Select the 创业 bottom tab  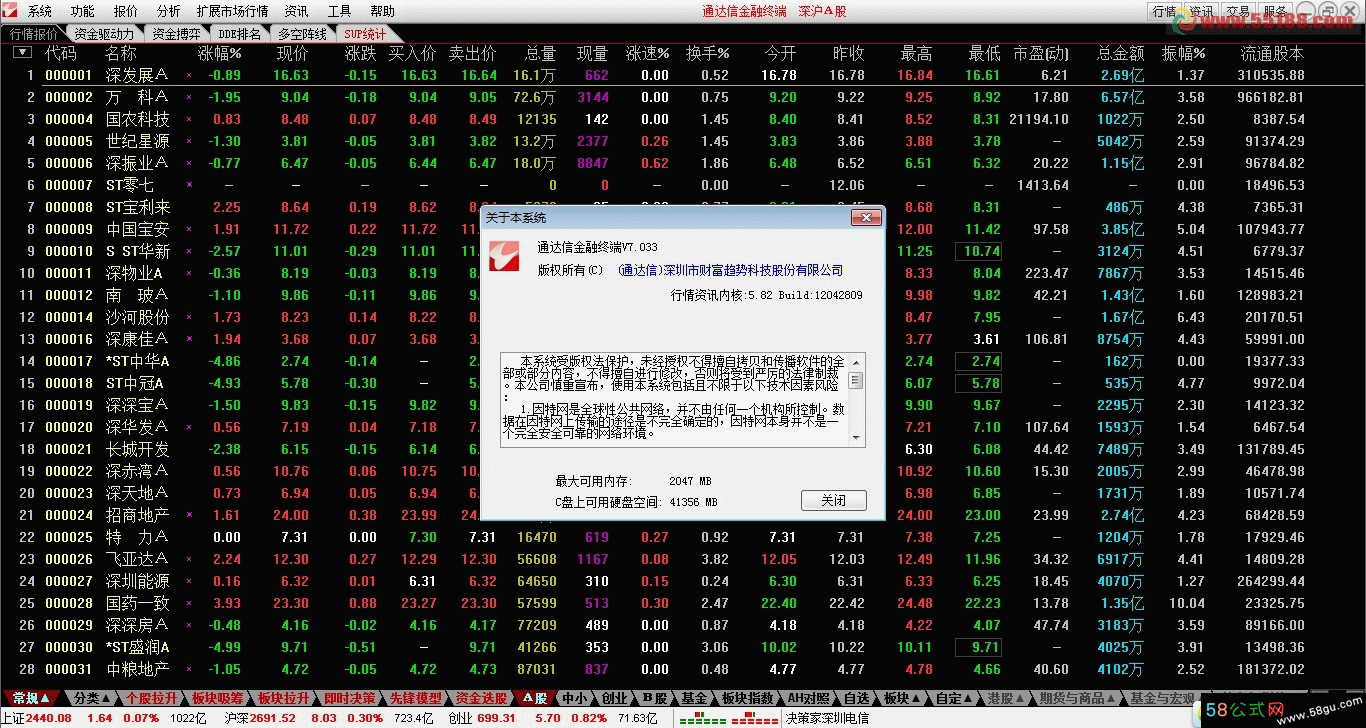pyautogui.click(x=615, y=698)
